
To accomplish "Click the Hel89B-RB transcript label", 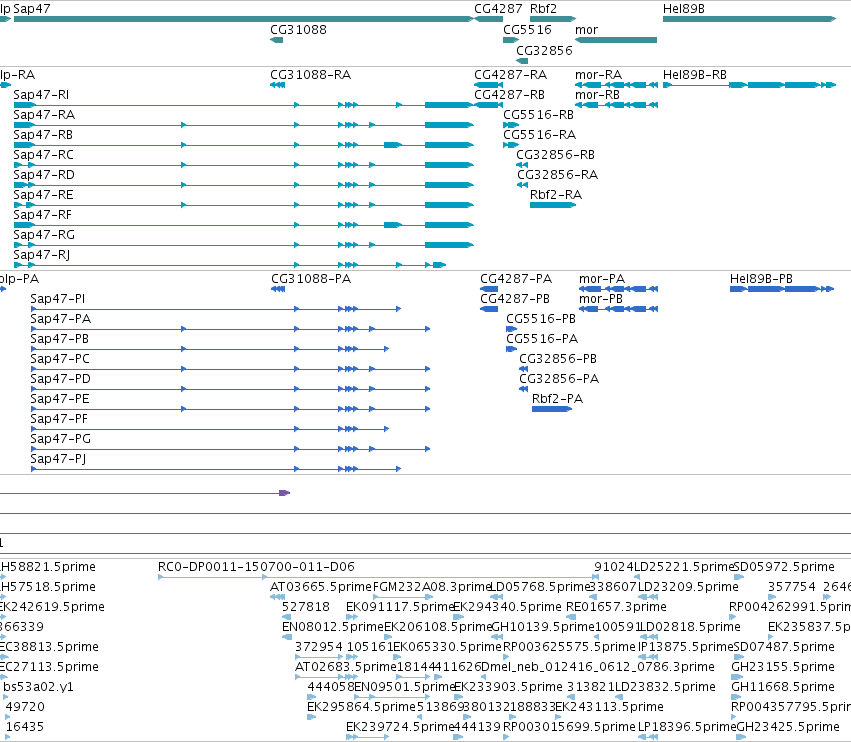I will [x=695, y=75].
